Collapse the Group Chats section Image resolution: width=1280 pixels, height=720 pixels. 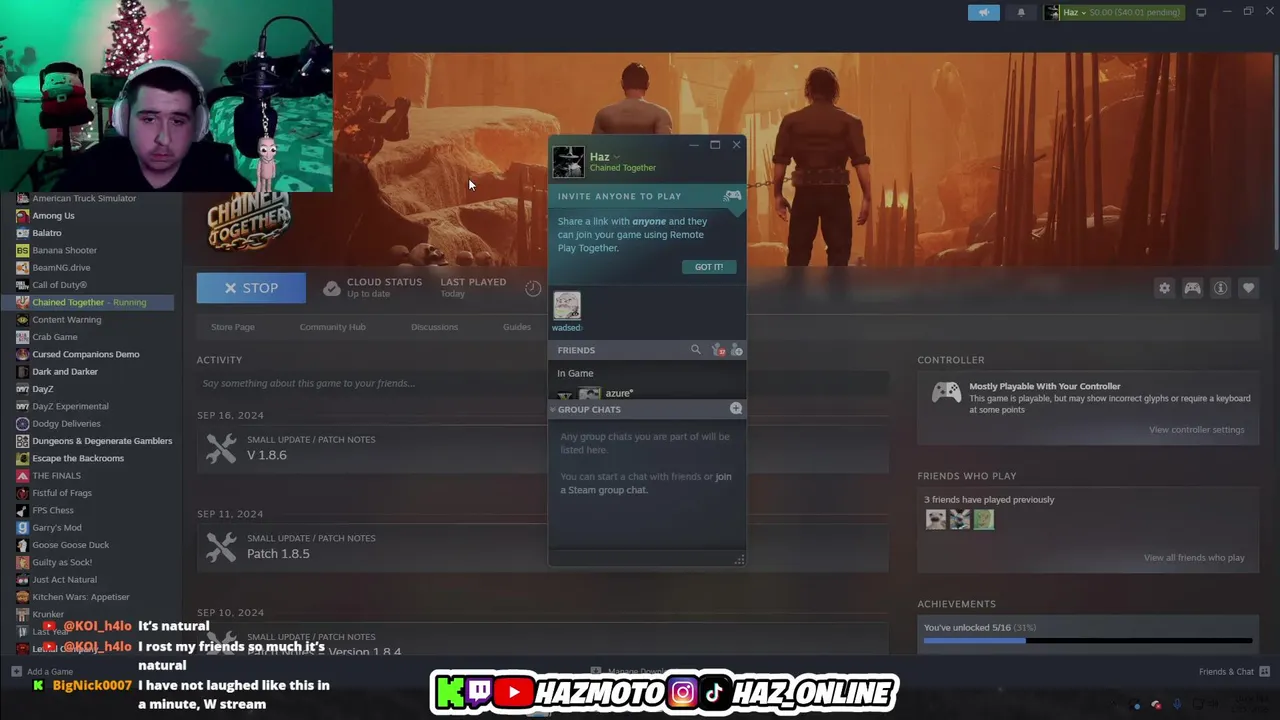553,409
